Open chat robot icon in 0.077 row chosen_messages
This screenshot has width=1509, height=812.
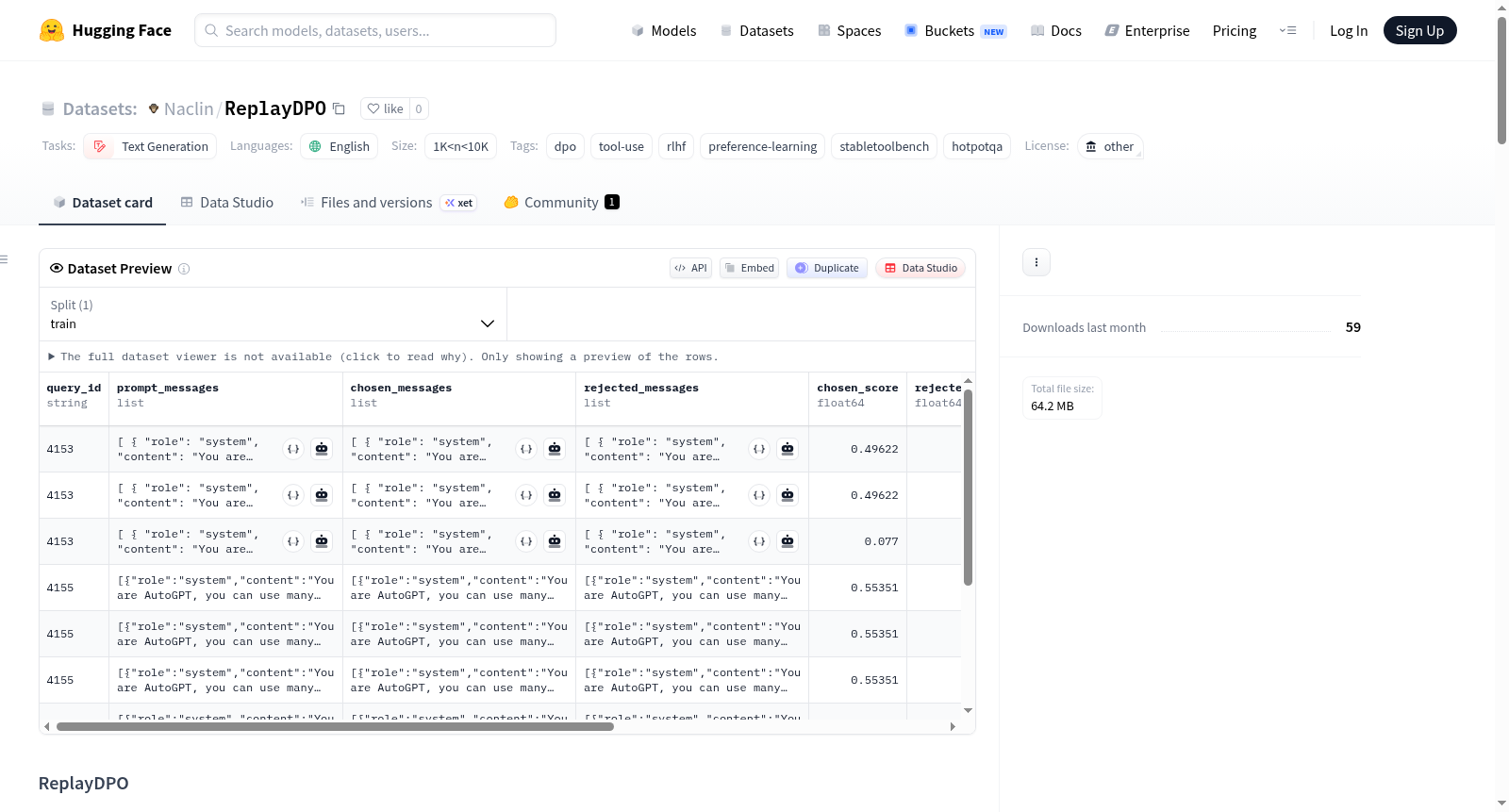555,541
